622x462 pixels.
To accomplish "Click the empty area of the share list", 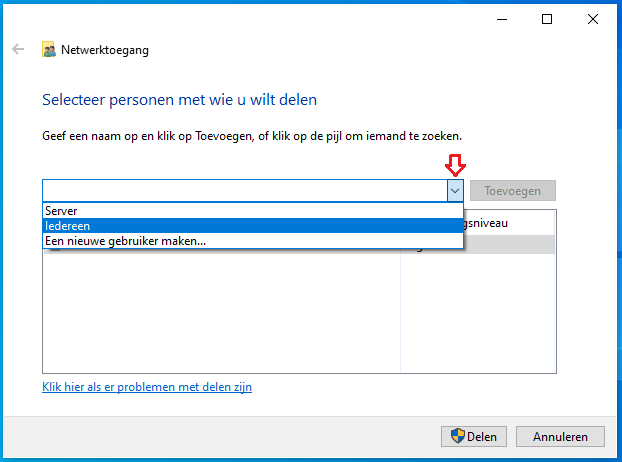I will coord(221,311).
